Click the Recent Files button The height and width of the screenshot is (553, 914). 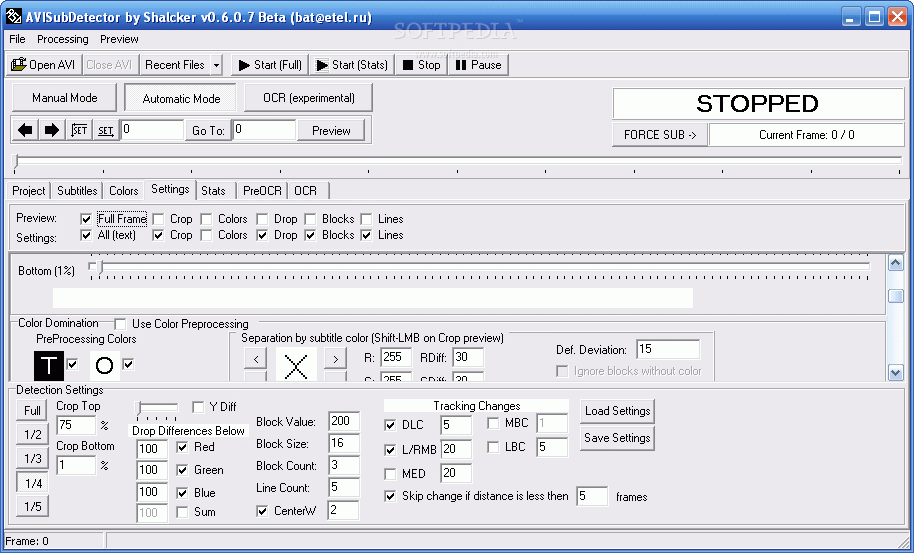click(175, 65)
